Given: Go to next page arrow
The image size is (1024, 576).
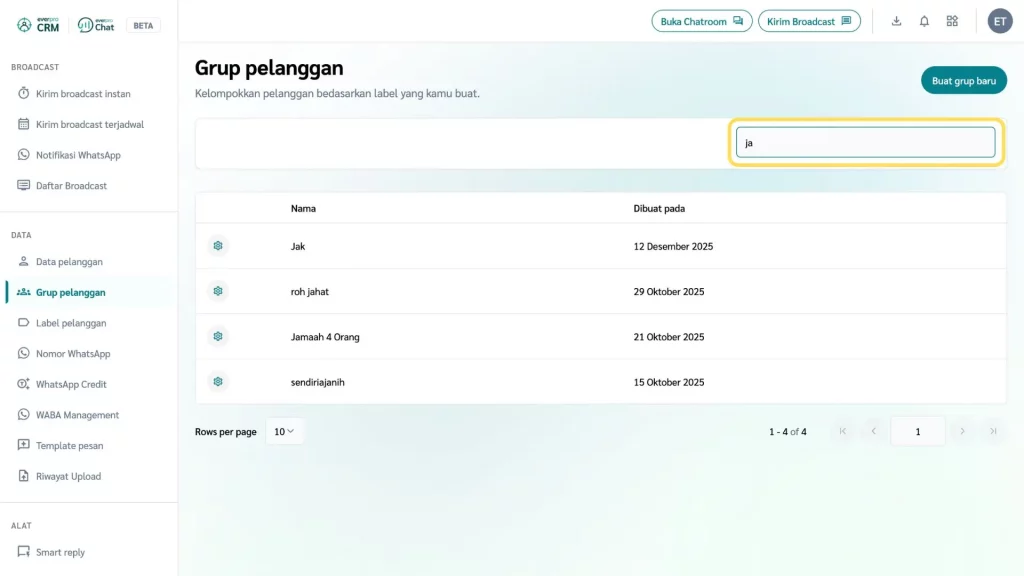Looking at the screenshot, I should [962, 432].
